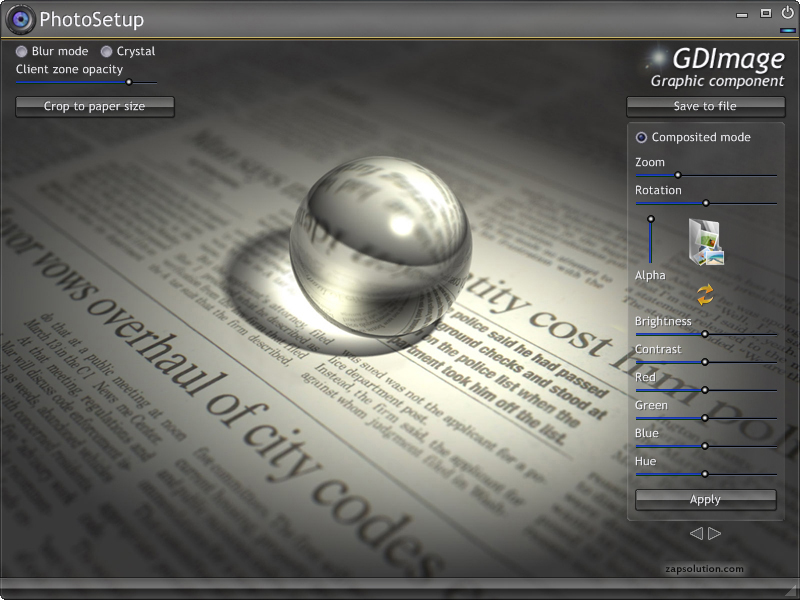
Task: Maximize the PhotoSetup window
Action: pos(765,13)
